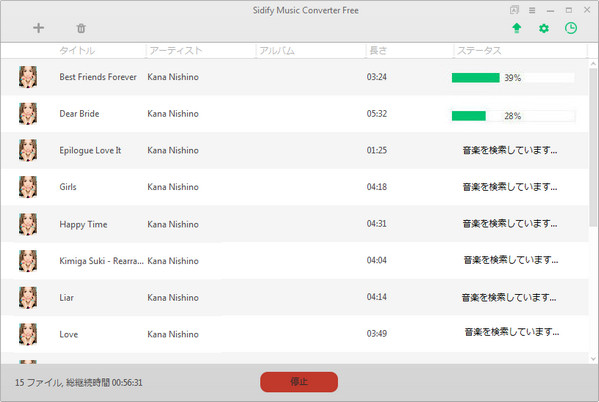
Task: Click the searching status for Epilogue Love It
Action: pyautogui.click(x=510, y=150)
